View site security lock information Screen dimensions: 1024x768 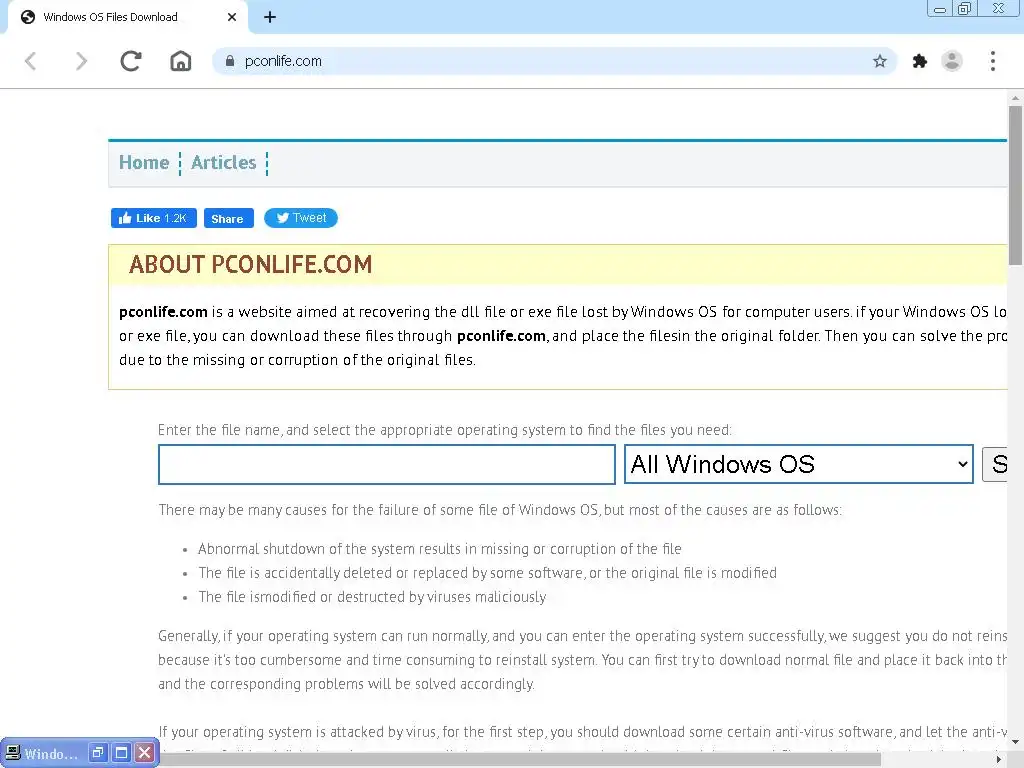[230, 61]
